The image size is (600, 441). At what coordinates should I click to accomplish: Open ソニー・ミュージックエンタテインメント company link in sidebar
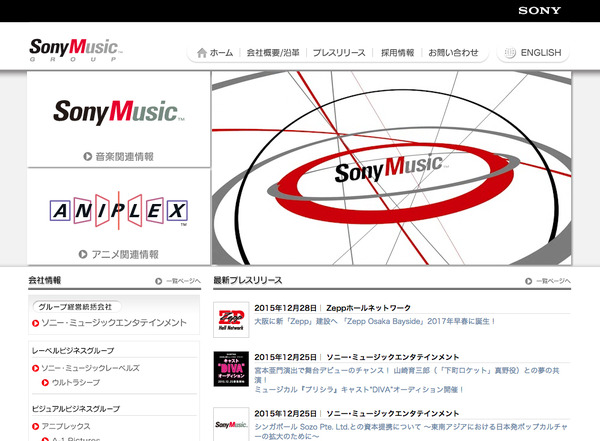pos(114,323)
